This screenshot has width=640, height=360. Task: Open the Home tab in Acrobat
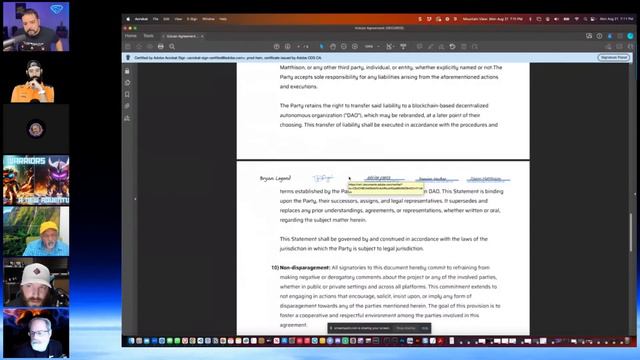131,36
